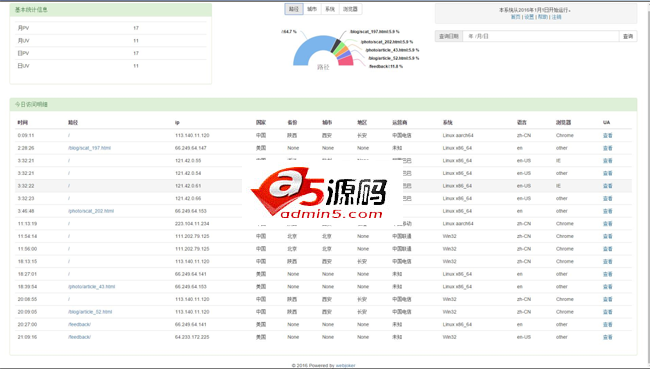Click the 基本统计信息 panel heading
650x369 pixels.
click(x=111, y=10)
